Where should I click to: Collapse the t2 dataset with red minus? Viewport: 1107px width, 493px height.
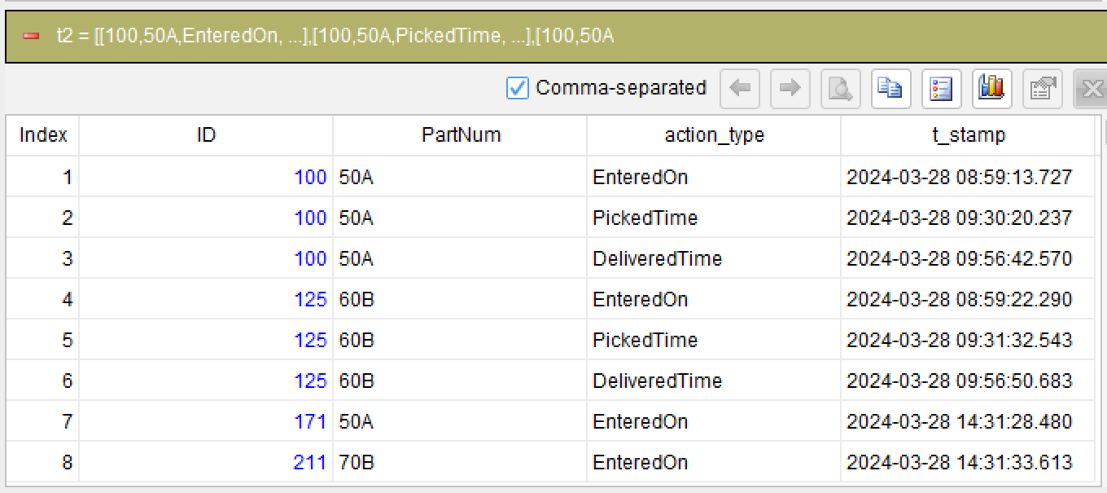click(x=31, y=36)
